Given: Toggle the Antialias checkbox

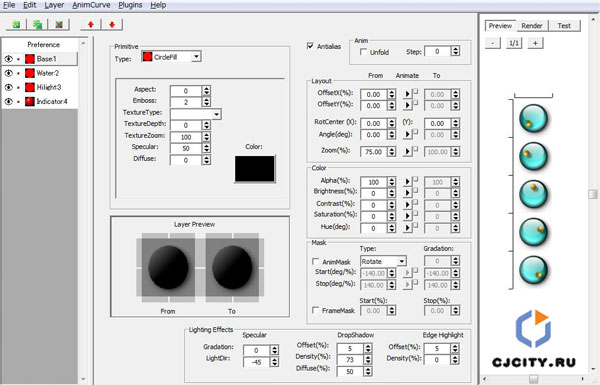Looking at the screenshot, I should [310, 46].
